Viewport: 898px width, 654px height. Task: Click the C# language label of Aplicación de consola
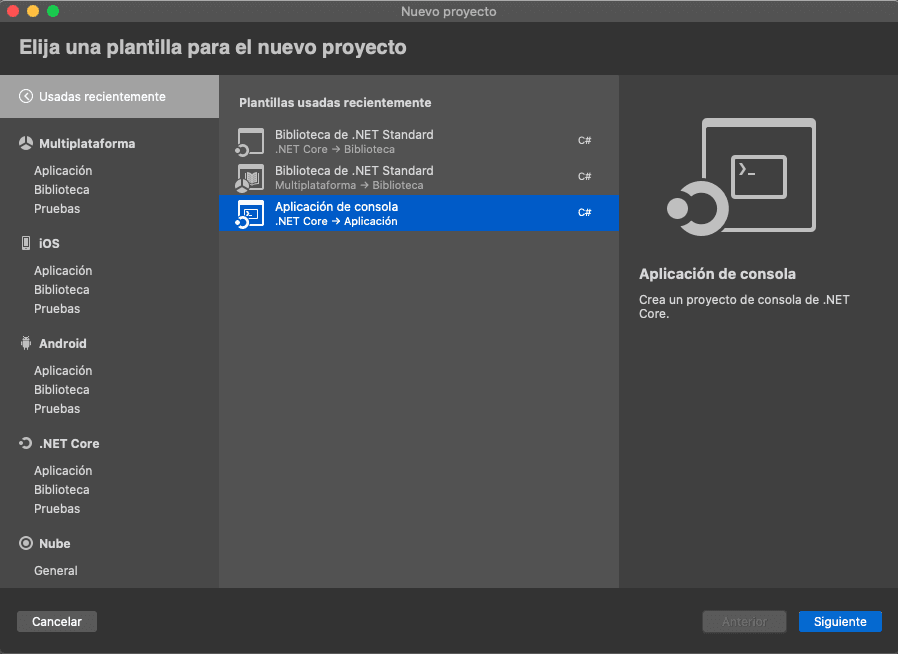(x=585, y=213)
